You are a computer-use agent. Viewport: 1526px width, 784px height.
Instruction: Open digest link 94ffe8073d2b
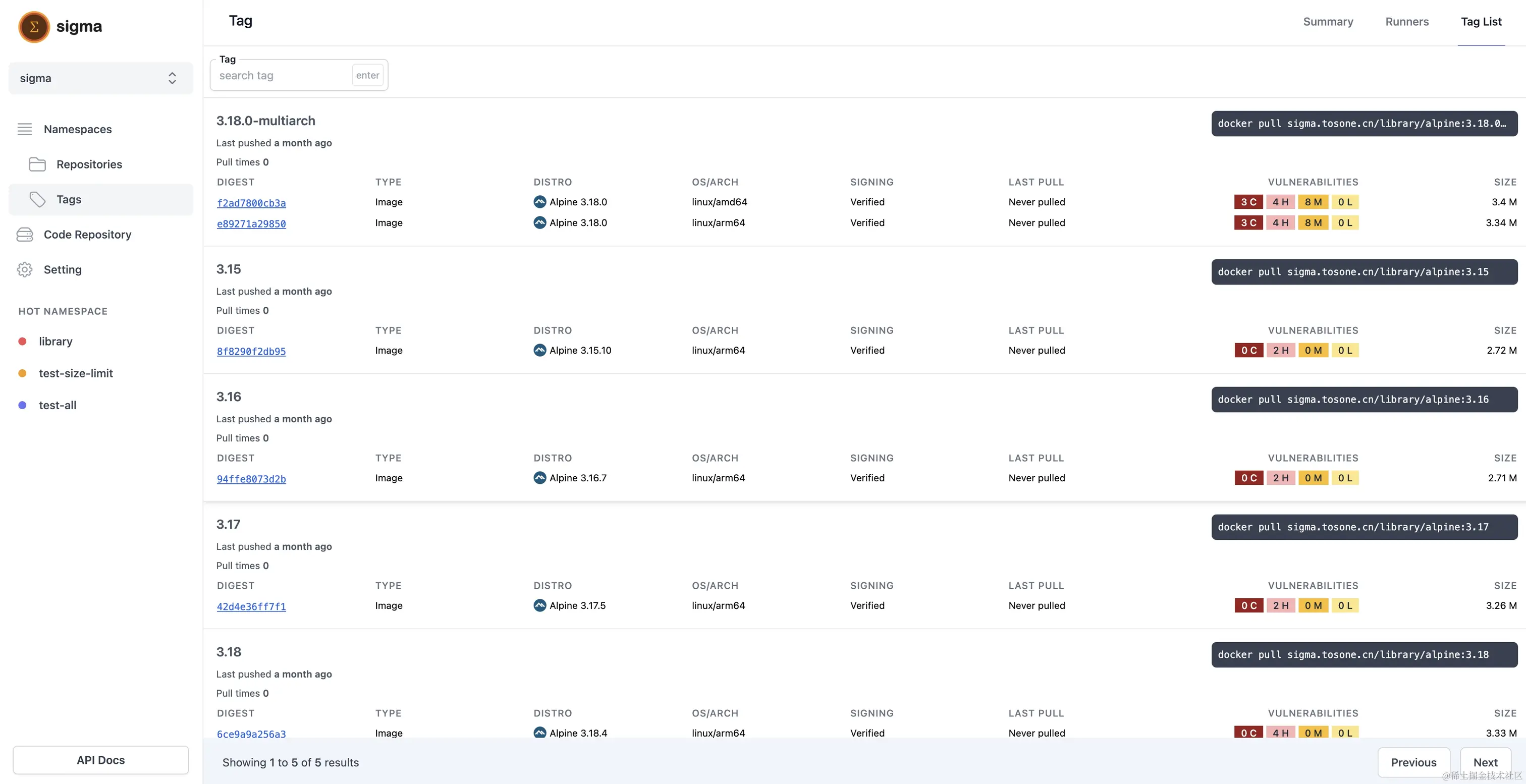point(251,479)
